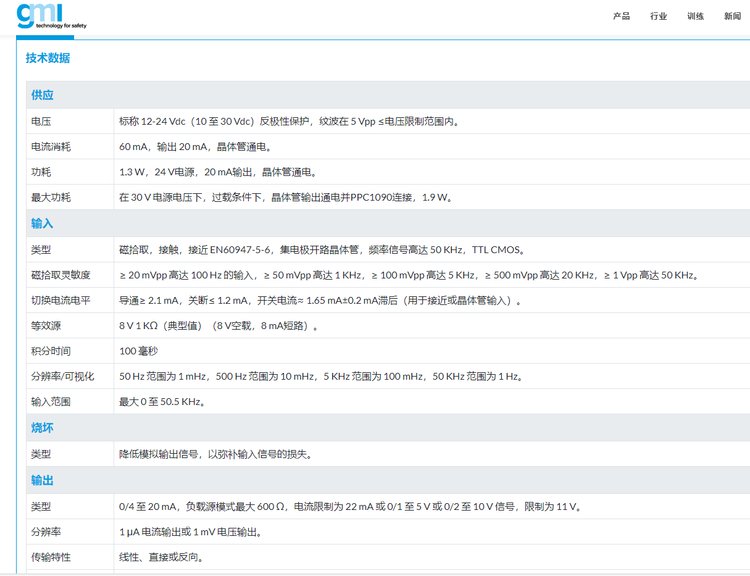The image size is (750, 576).
Task: Select the 技术数据 heading
Action: point(48,58)
